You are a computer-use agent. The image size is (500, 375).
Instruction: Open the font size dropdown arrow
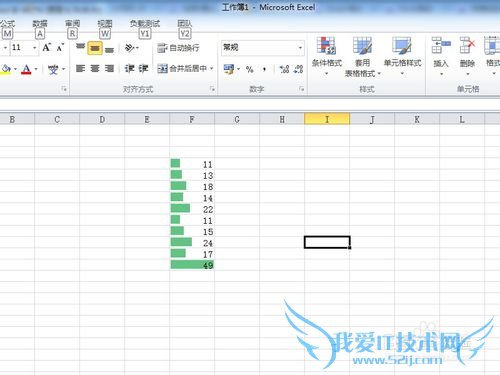(34, 48)
